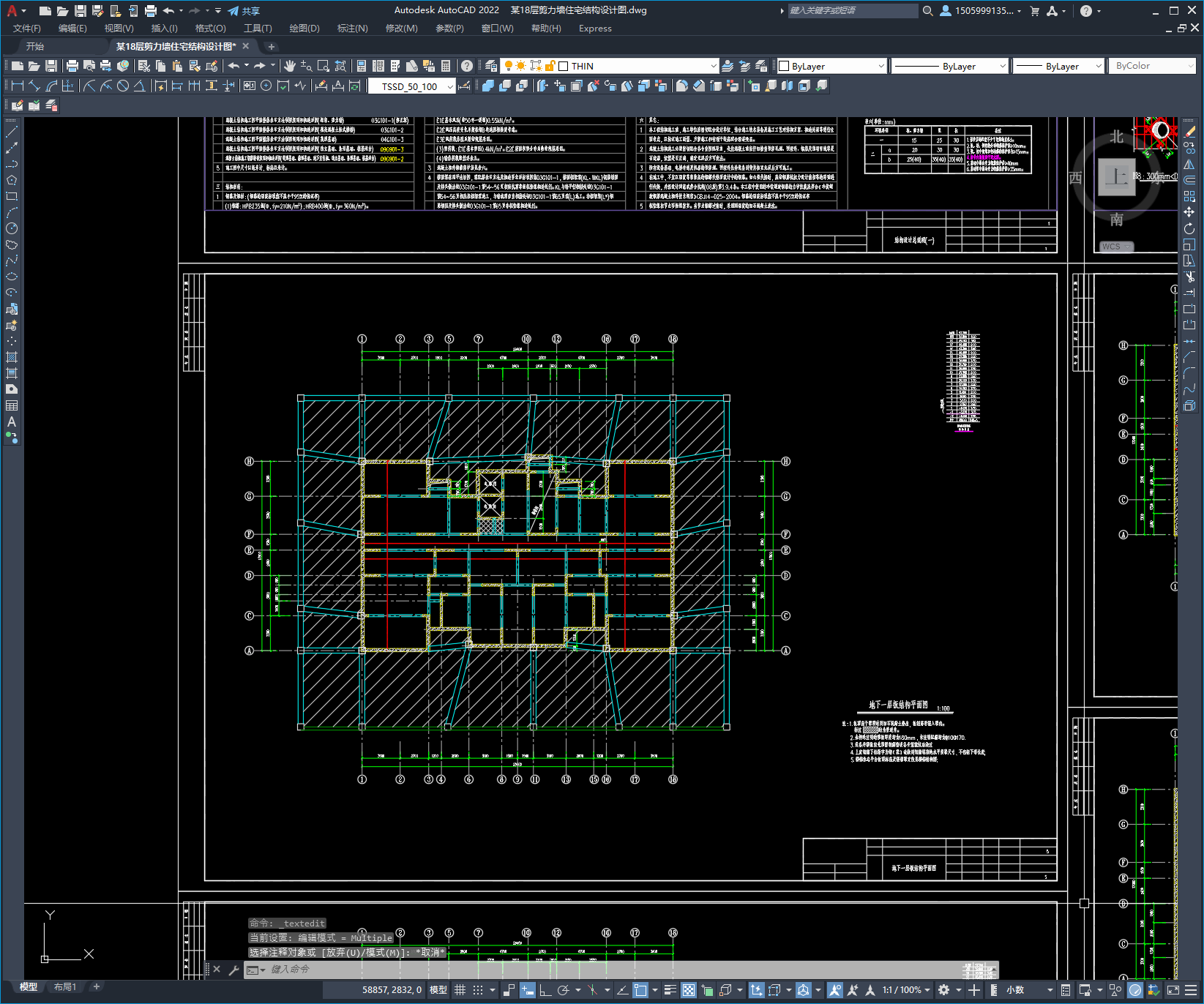This screenshot has height=1004, width=1204.
Task: Open the ByLayer color swatch control
Action: pos(831,66)
